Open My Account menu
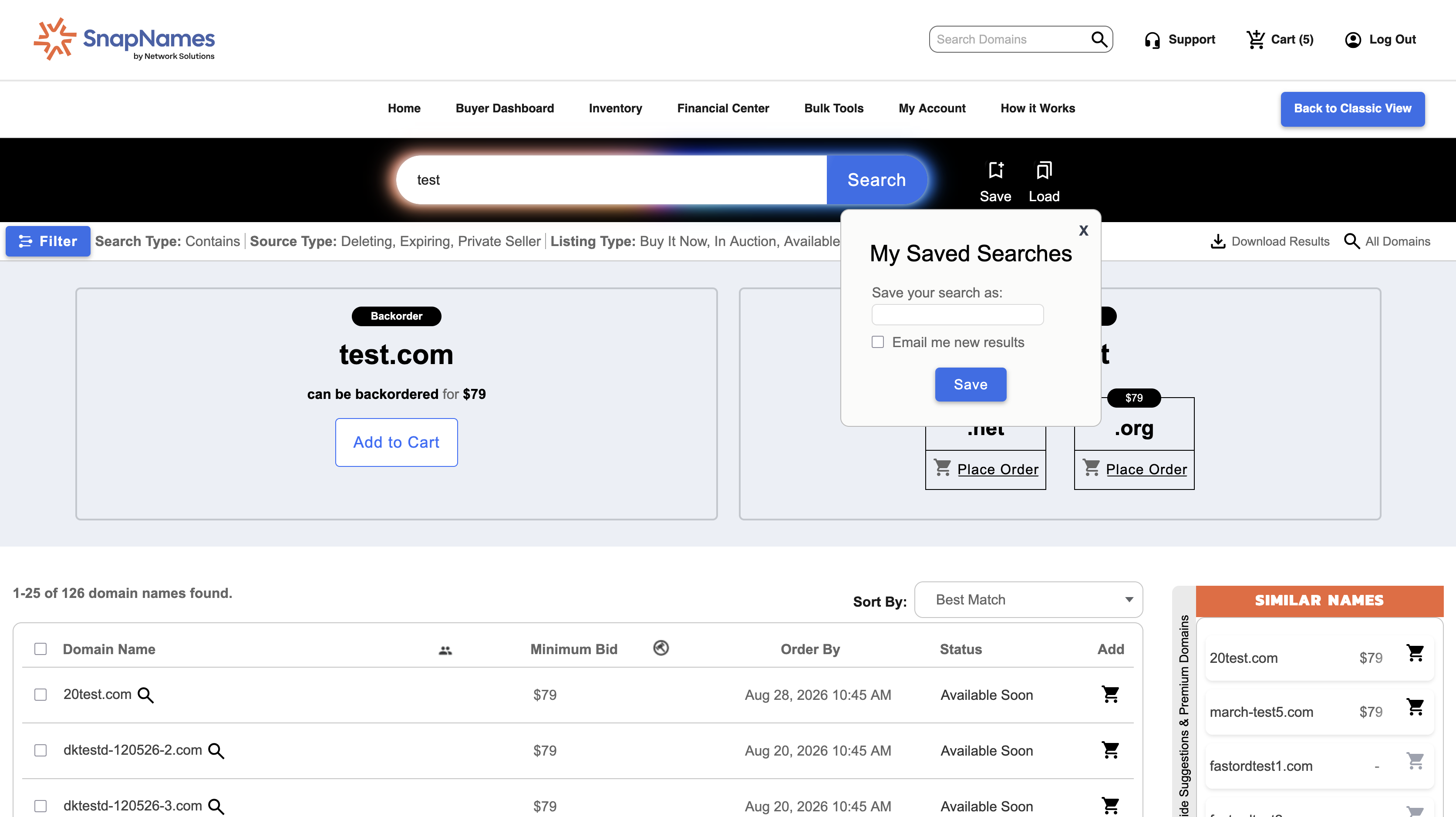The width and height of the screenshot is (1456, 817). (x=932, y=108)
